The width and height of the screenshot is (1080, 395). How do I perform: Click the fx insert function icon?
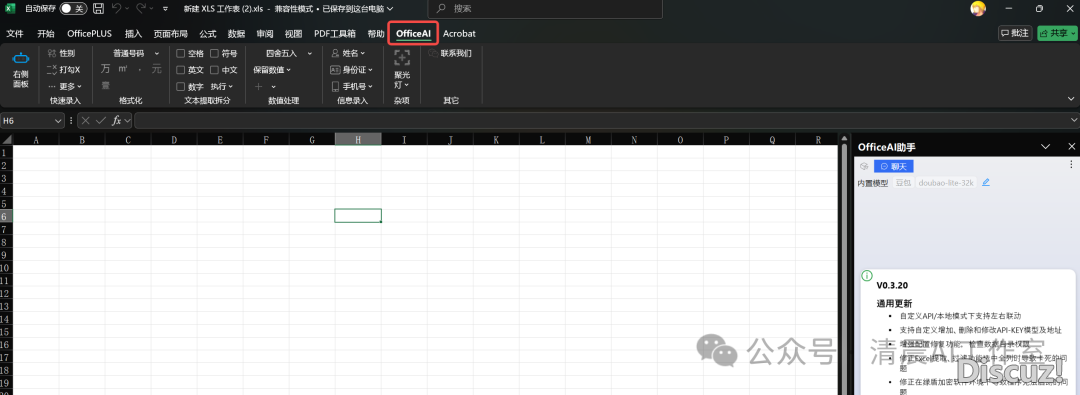click(x=117, y=120)
